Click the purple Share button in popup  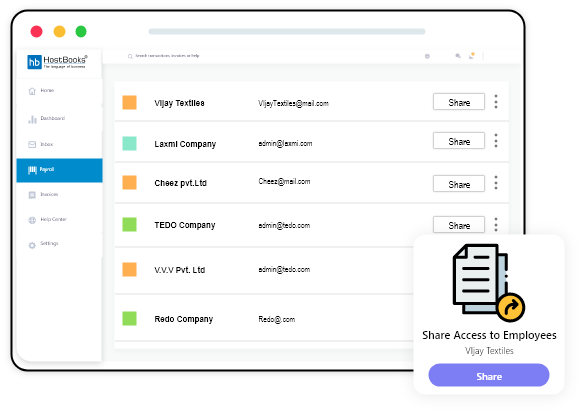point(489,375)
